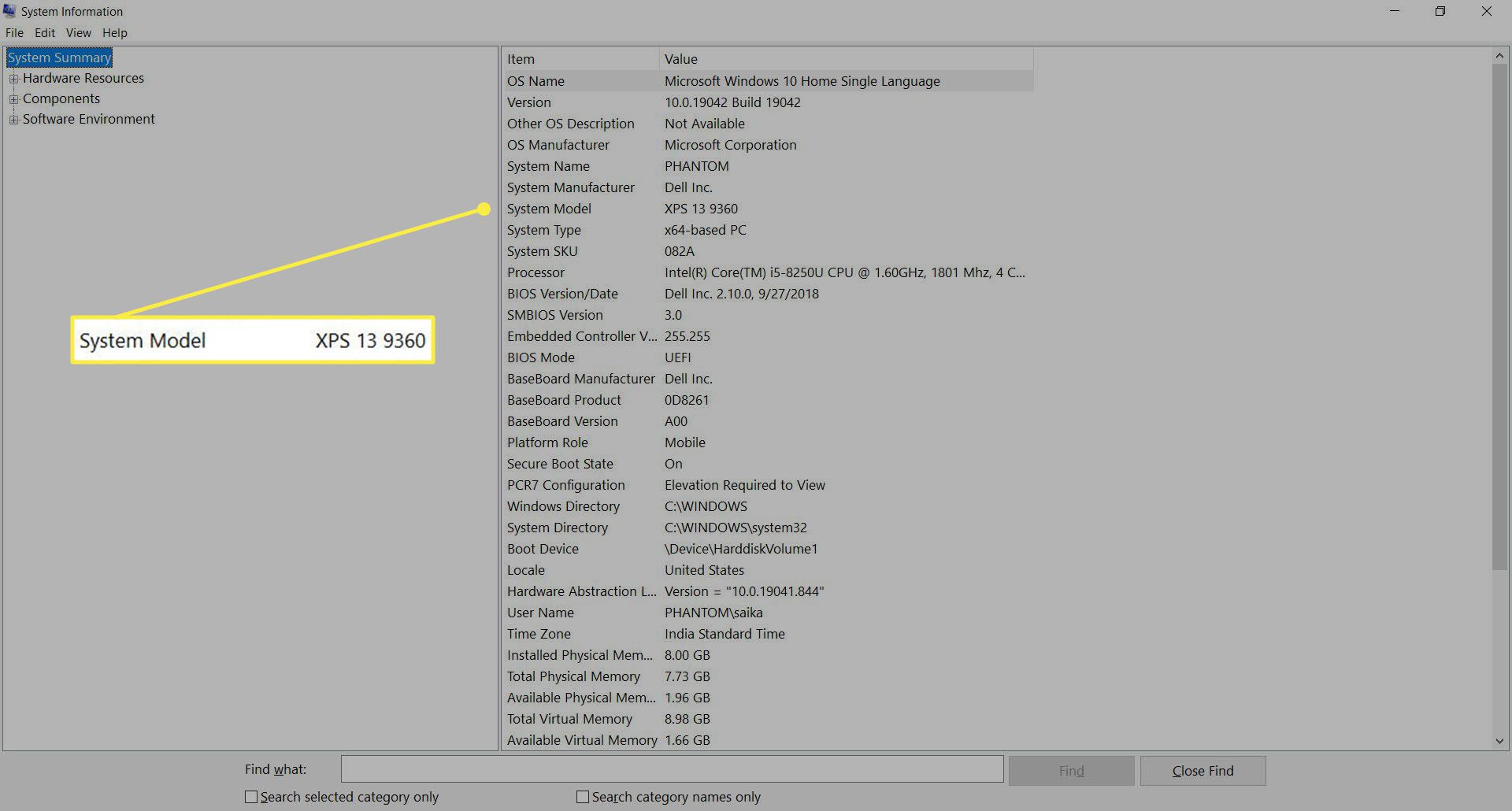Select the Platform Role row
This screenshot has height=811, width=1512.
click(x=768, y=443)
